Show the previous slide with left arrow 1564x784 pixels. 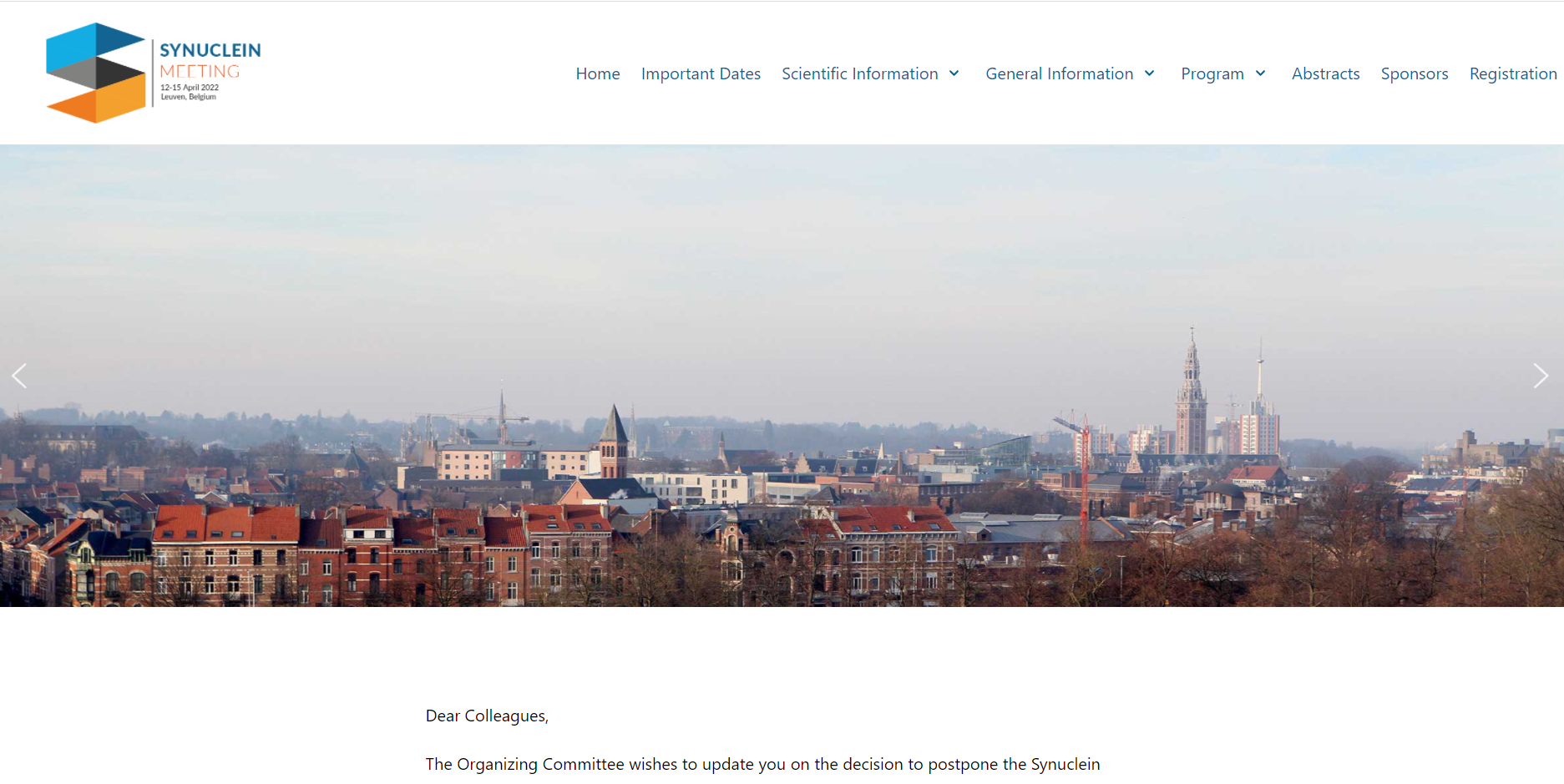click(19, 376)
